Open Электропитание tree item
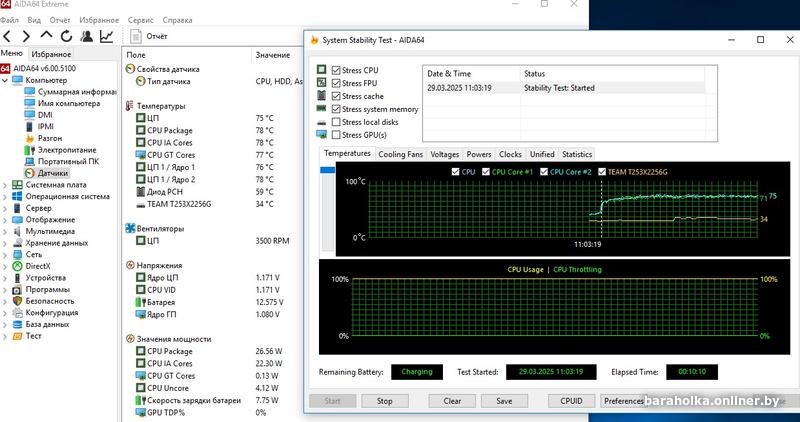Screen dimensions: 800x422 67,150
